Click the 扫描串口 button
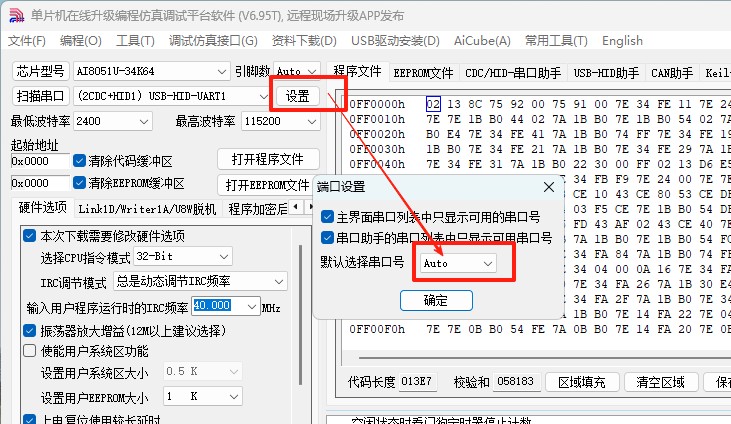Viewport: 731px width, 424px height. [x=40, y=96]
